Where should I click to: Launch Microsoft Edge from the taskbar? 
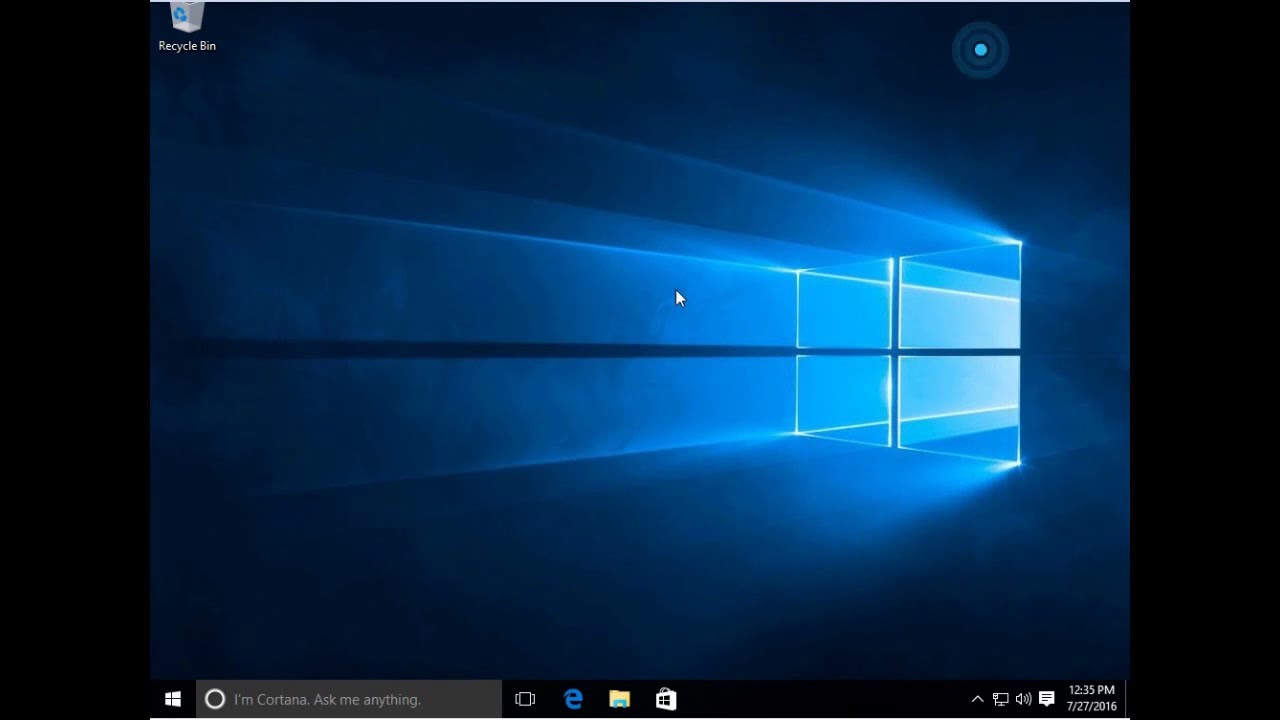[x=573, y=699]
